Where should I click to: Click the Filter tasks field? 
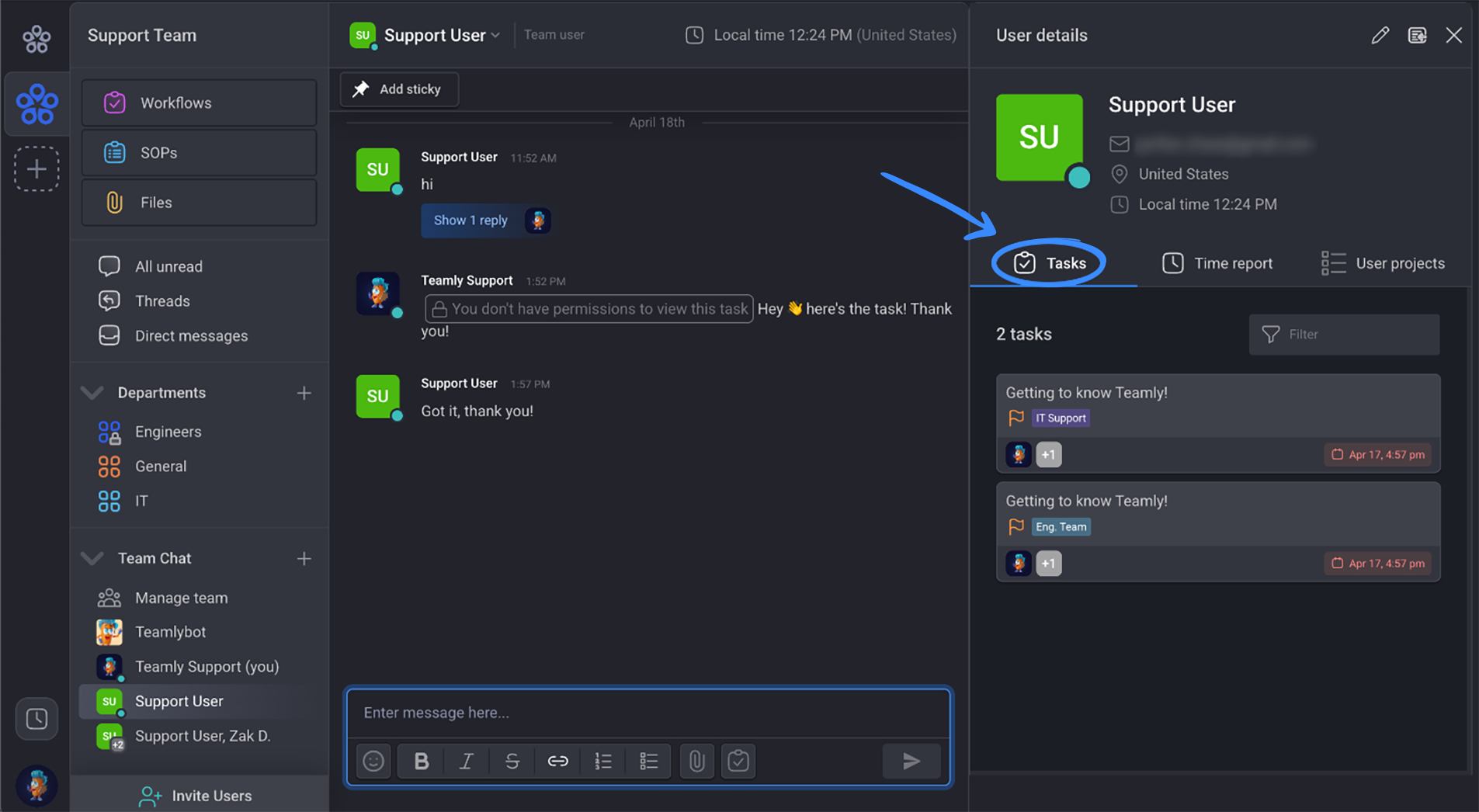tap(1344, 335)
